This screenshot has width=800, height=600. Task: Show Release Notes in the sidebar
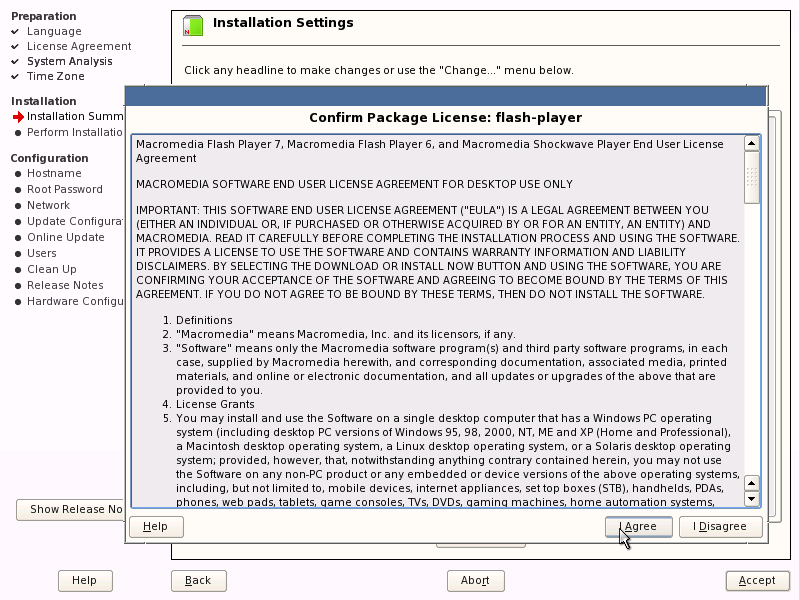(70, 510)
